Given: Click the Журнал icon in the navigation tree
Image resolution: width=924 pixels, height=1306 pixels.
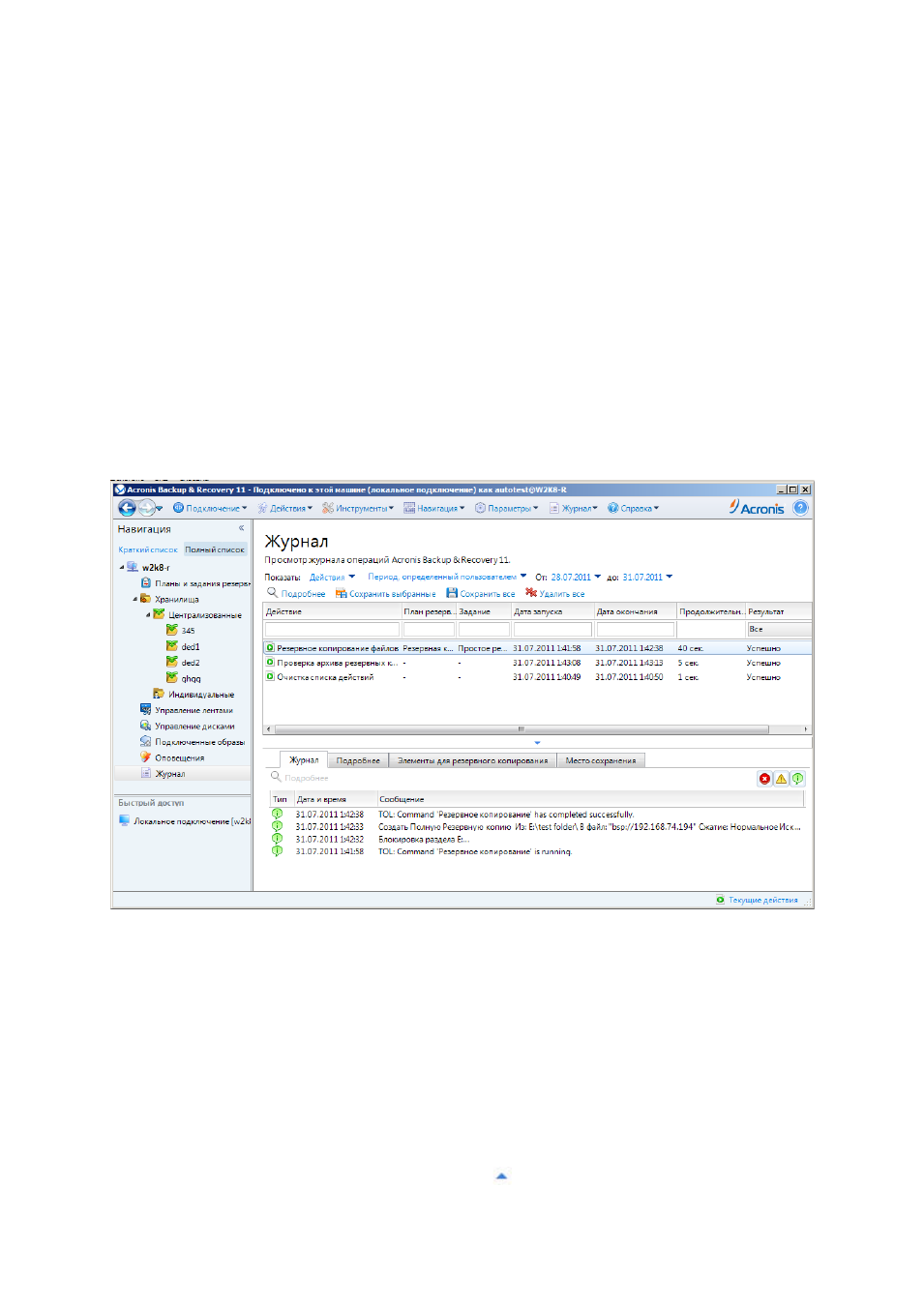Looking at the screenshot, I should [x=146, y=773].
